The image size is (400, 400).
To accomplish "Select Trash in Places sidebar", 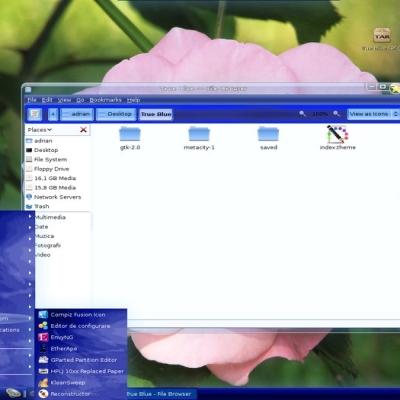I will pyautogui.click(x=57, y=206).
